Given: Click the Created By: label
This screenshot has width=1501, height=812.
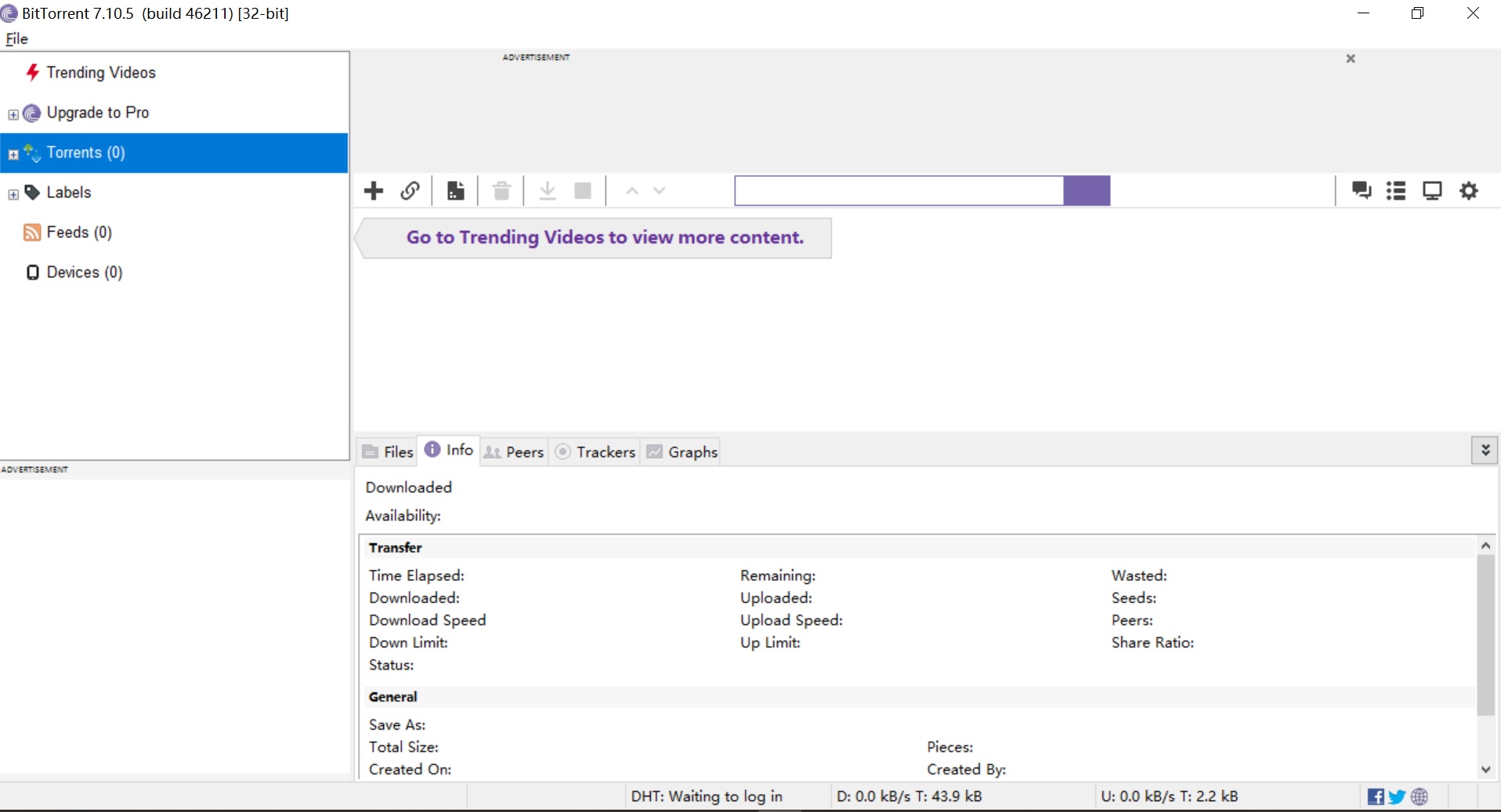Looking at the screenshot, I should [966, 769].
